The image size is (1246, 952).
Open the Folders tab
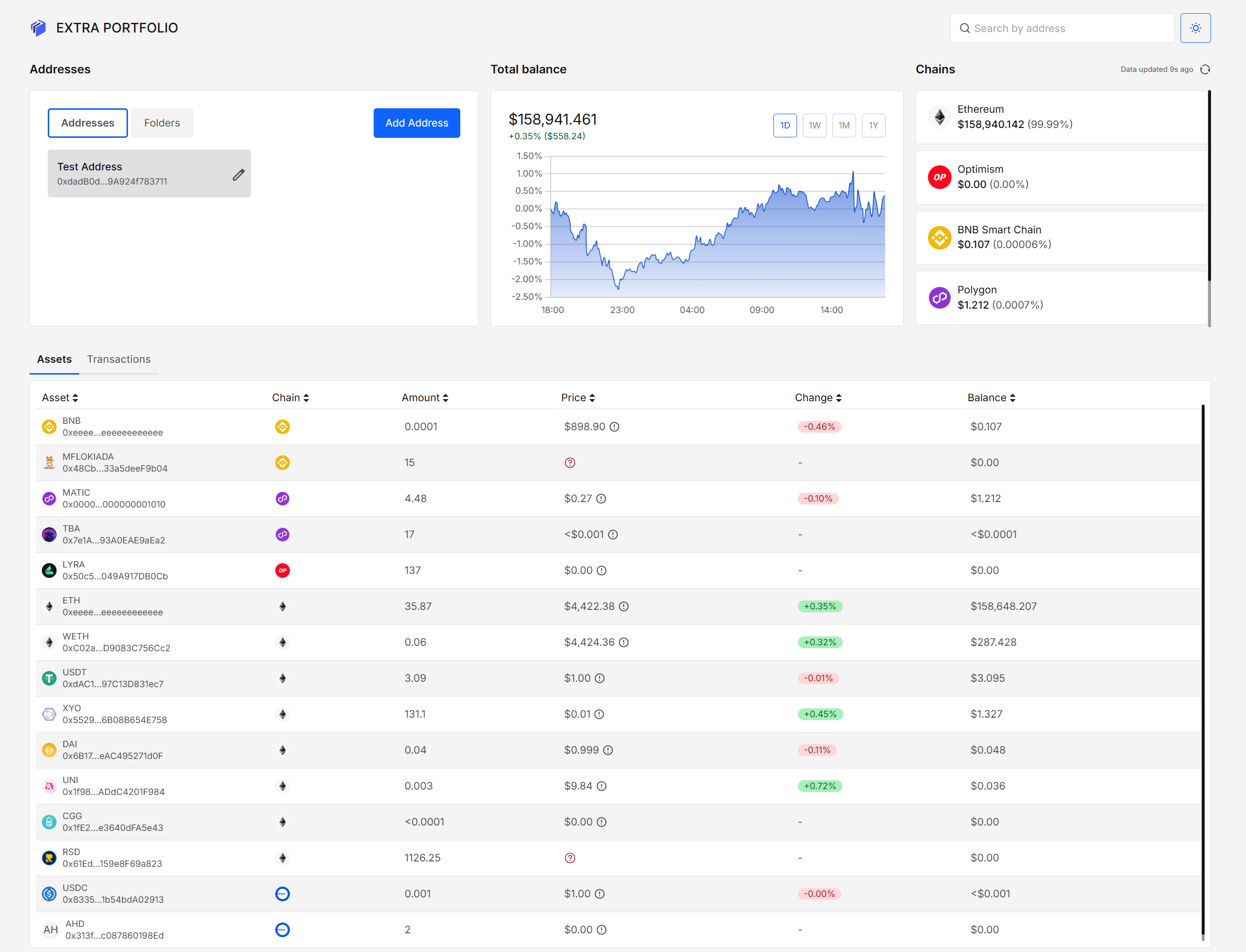[x=161, y=123]
